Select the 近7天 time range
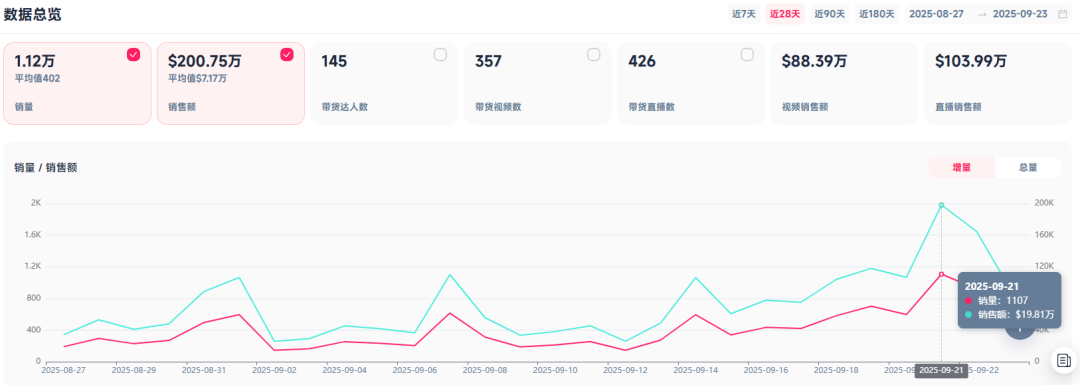The width and height of the screenshot is (1080, 385). 744,14
